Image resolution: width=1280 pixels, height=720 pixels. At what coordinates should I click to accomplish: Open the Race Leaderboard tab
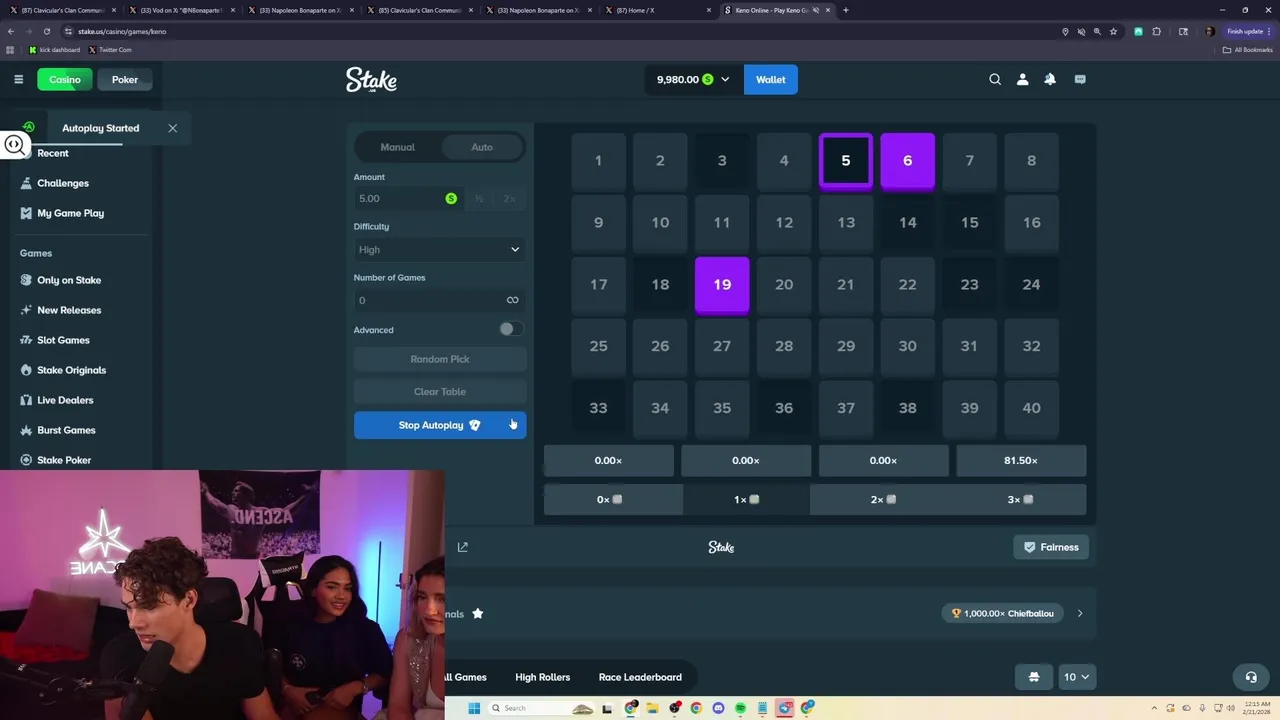640,677
